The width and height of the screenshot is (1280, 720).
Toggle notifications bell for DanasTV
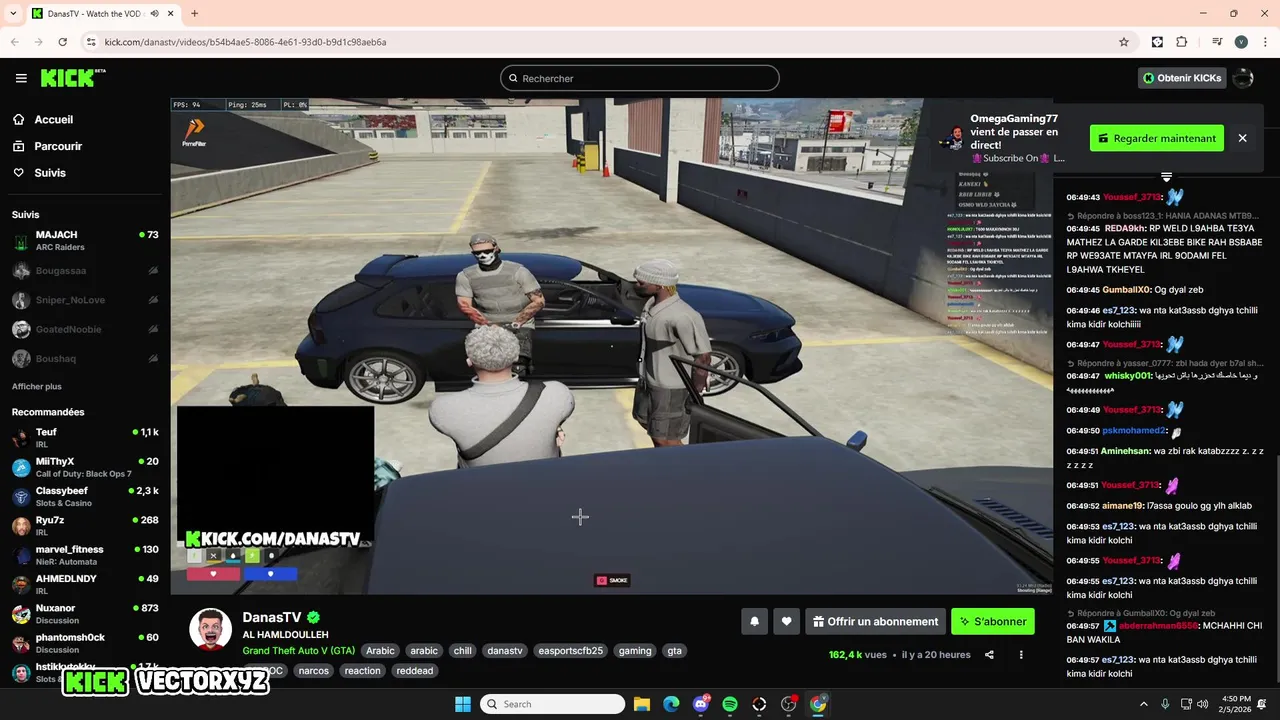click(755, 621)
